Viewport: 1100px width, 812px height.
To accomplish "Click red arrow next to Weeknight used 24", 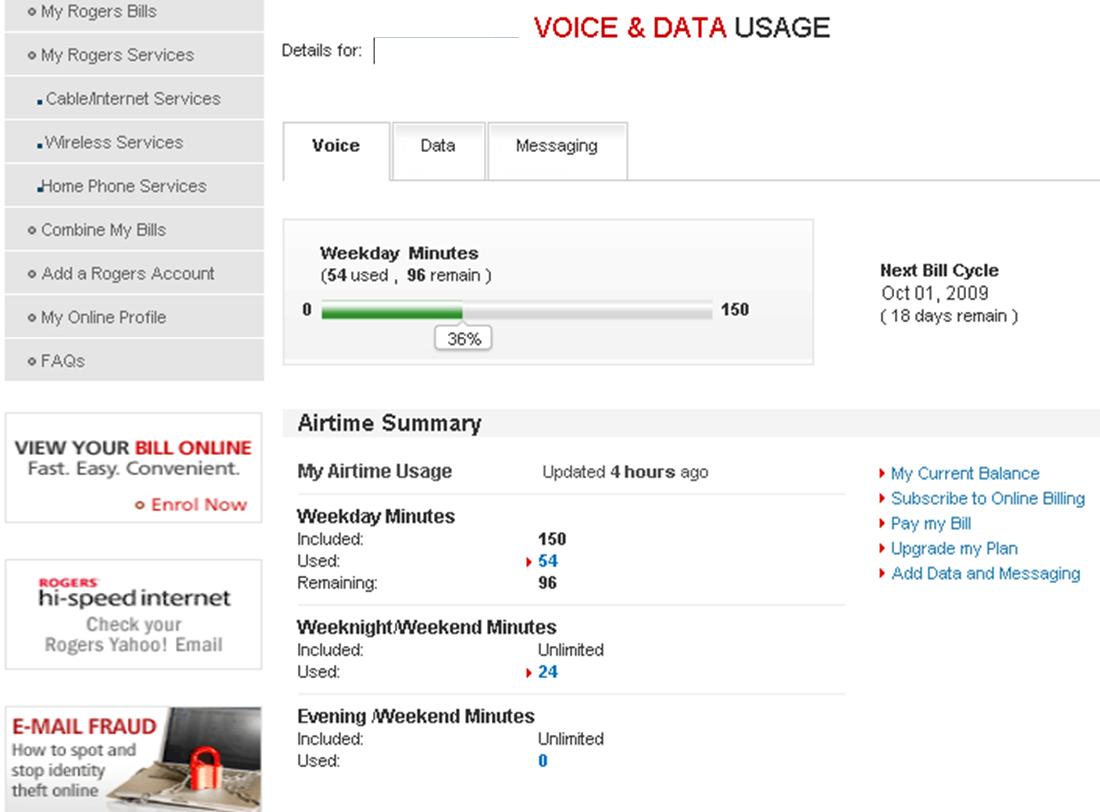I will click(528, 672).
